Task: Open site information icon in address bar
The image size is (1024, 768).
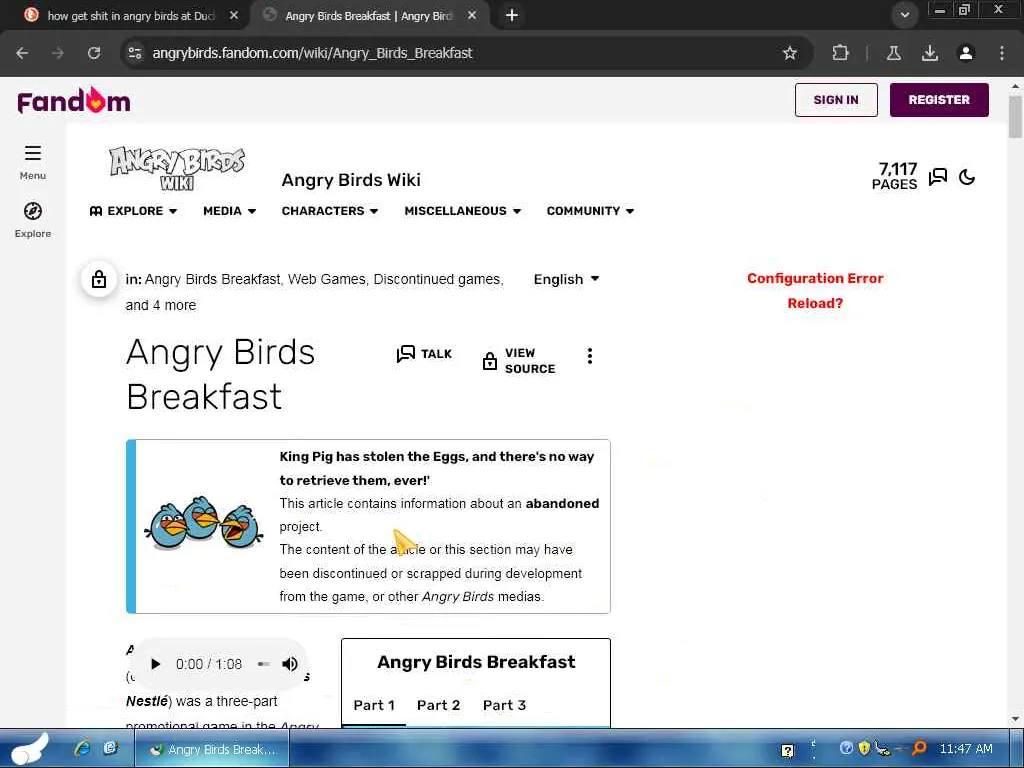Action: point(135,53)
